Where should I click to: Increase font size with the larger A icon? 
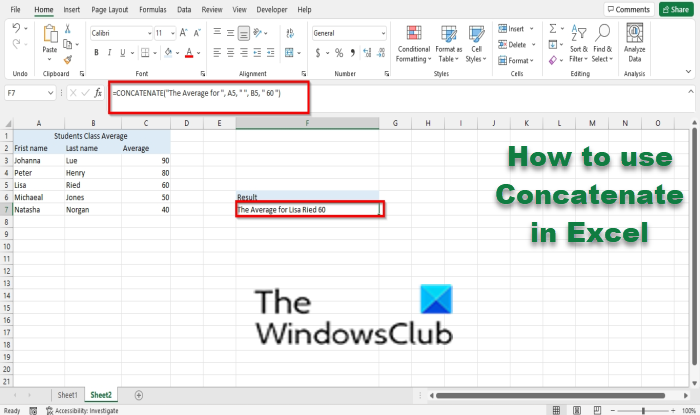tap(183, 33)
